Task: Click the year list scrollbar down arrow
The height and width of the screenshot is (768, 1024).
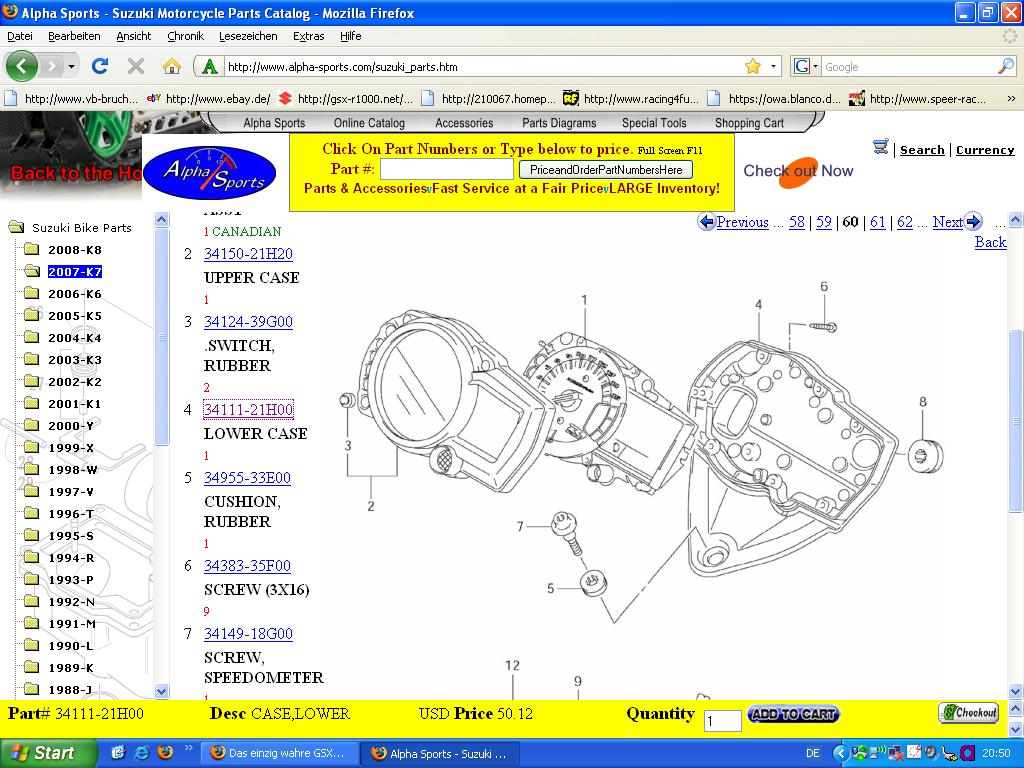Action: pos(161,691)
